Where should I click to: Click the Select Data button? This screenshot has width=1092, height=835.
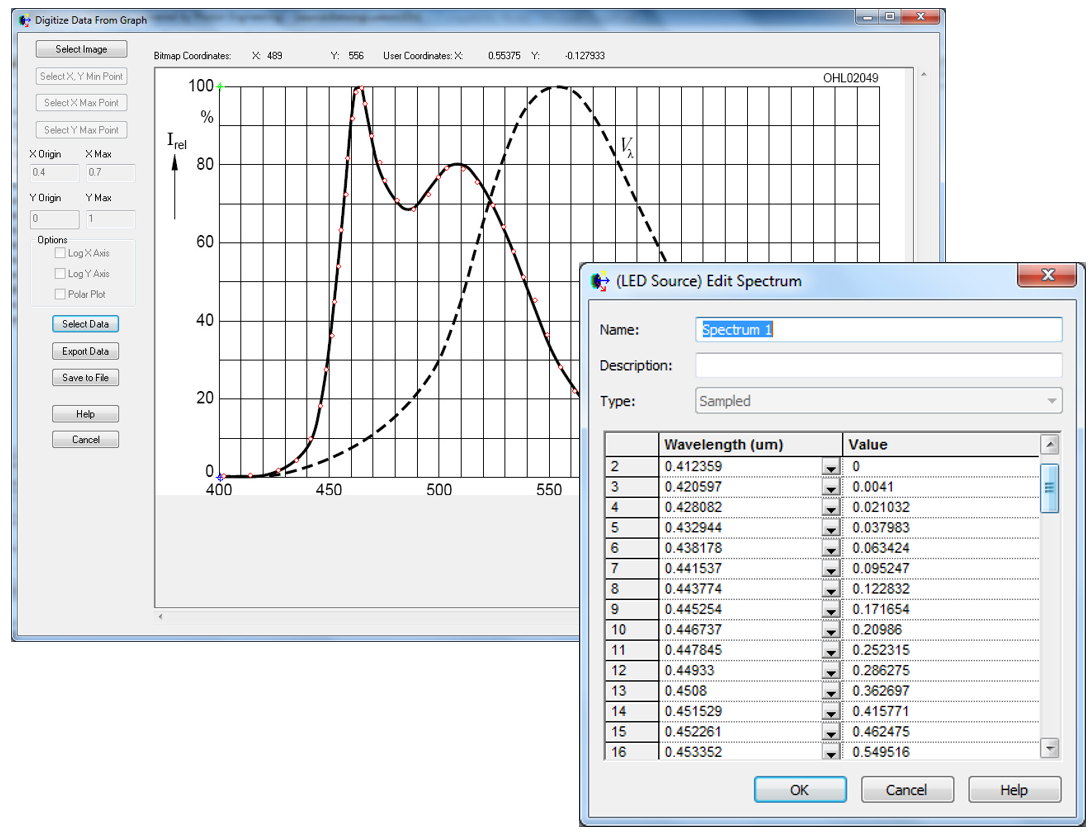tap(86, 324)
